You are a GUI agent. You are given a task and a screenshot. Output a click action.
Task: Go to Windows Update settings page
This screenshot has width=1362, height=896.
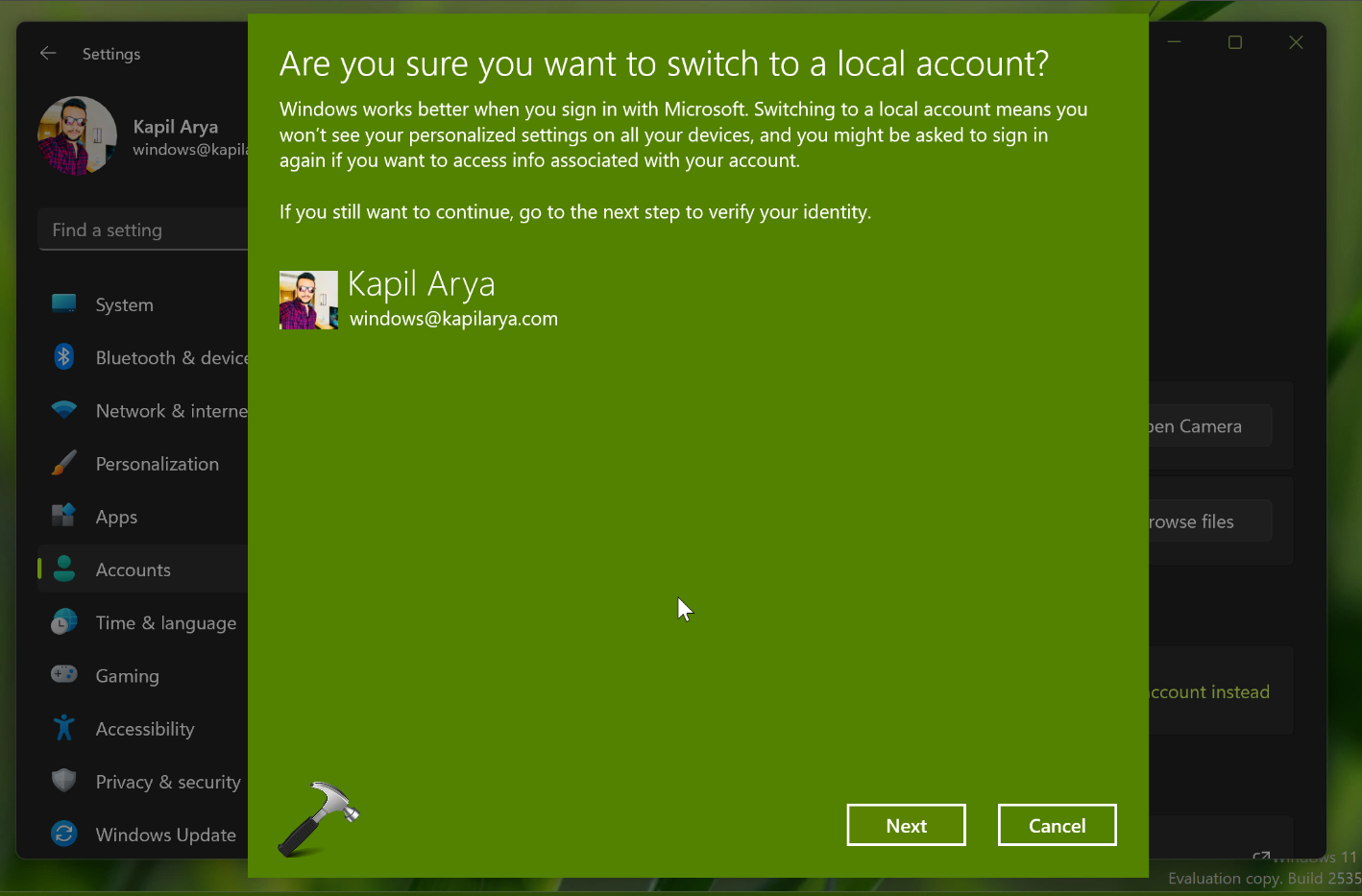[165, 835]
